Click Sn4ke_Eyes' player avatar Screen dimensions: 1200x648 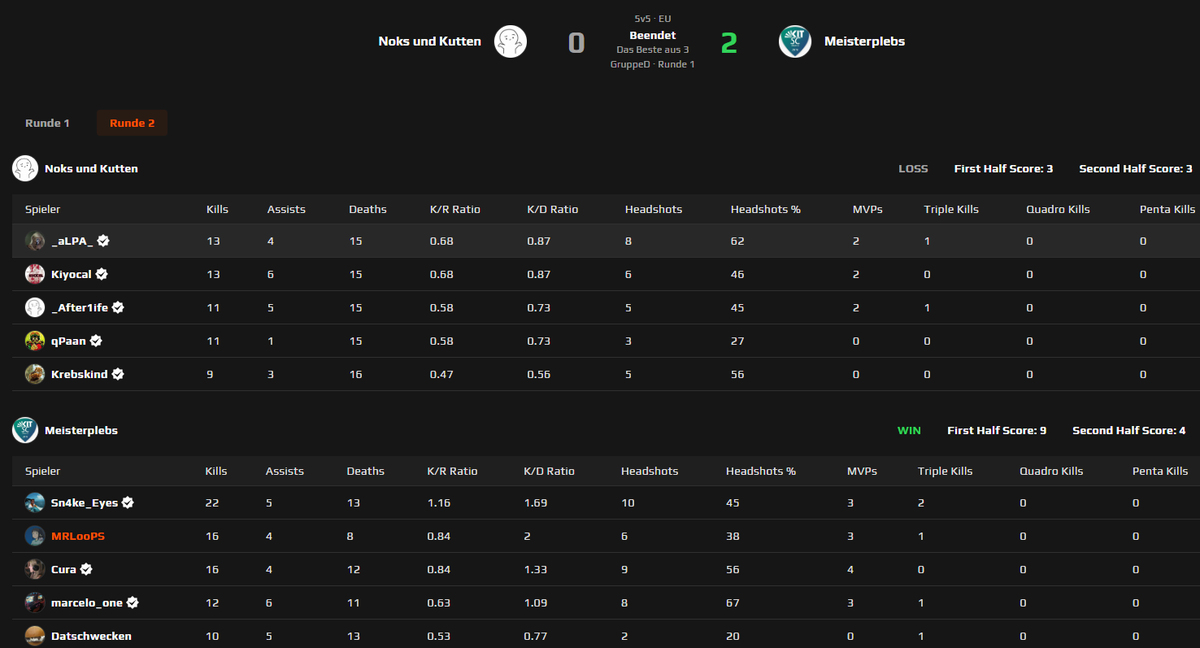(x=33, y=502)
